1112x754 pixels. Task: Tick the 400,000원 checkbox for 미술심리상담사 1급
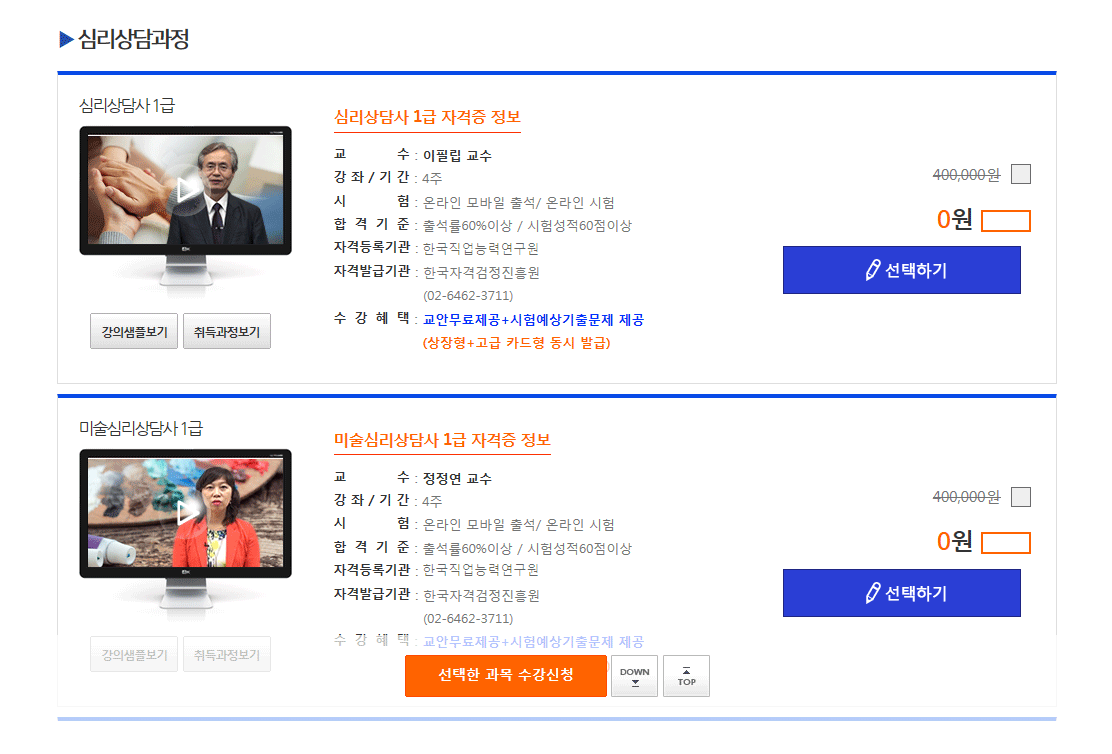click(1021, 497)
